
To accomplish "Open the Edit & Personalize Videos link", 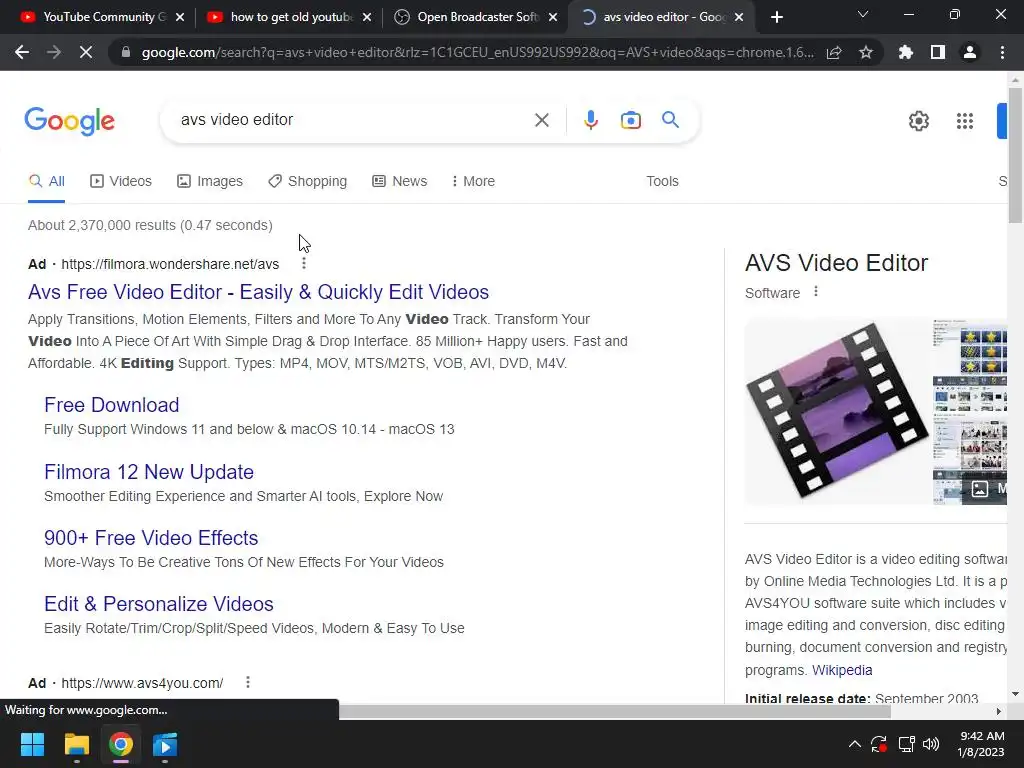I will pyautogui.click(x=159, y=604).
